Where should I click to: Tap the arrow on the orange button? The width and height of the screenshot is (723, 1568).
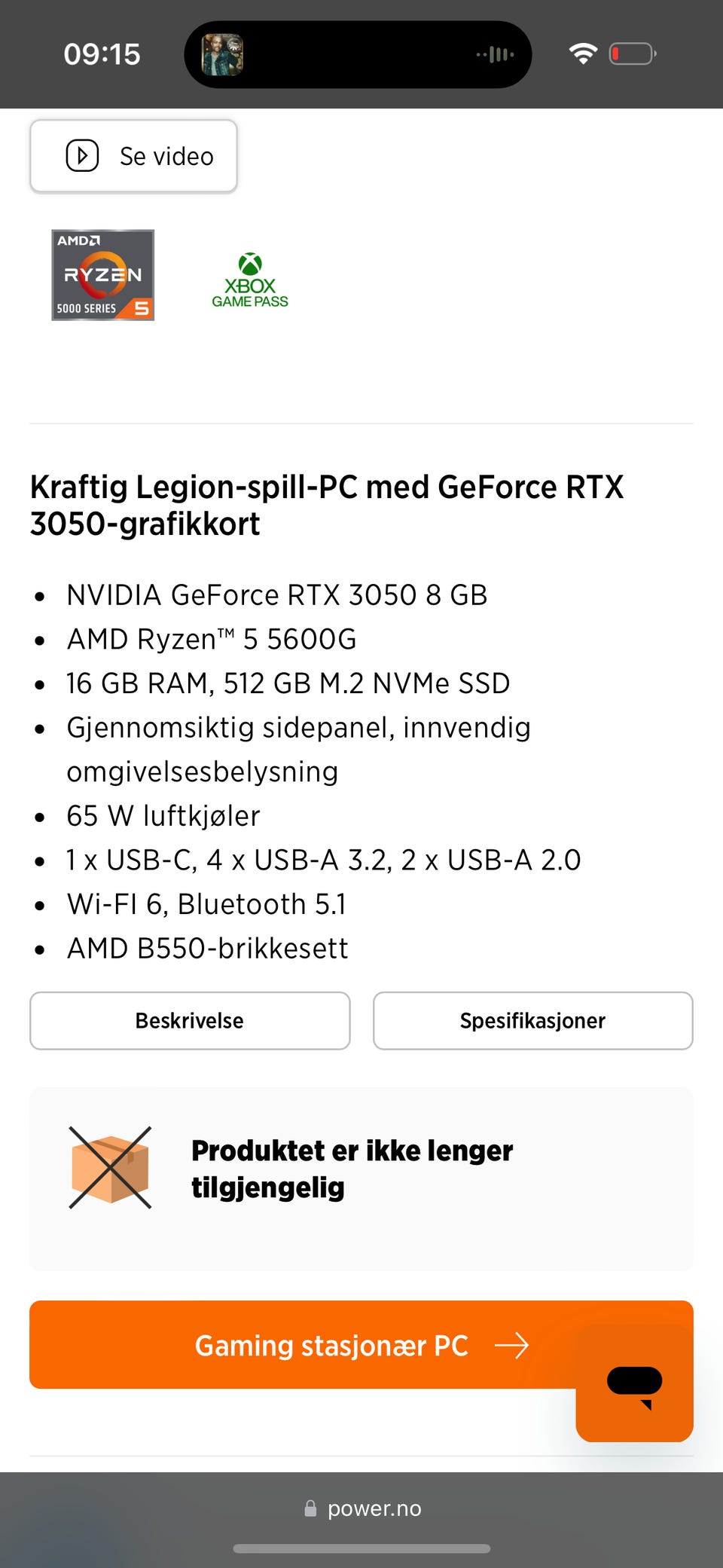pos(512,1345)
